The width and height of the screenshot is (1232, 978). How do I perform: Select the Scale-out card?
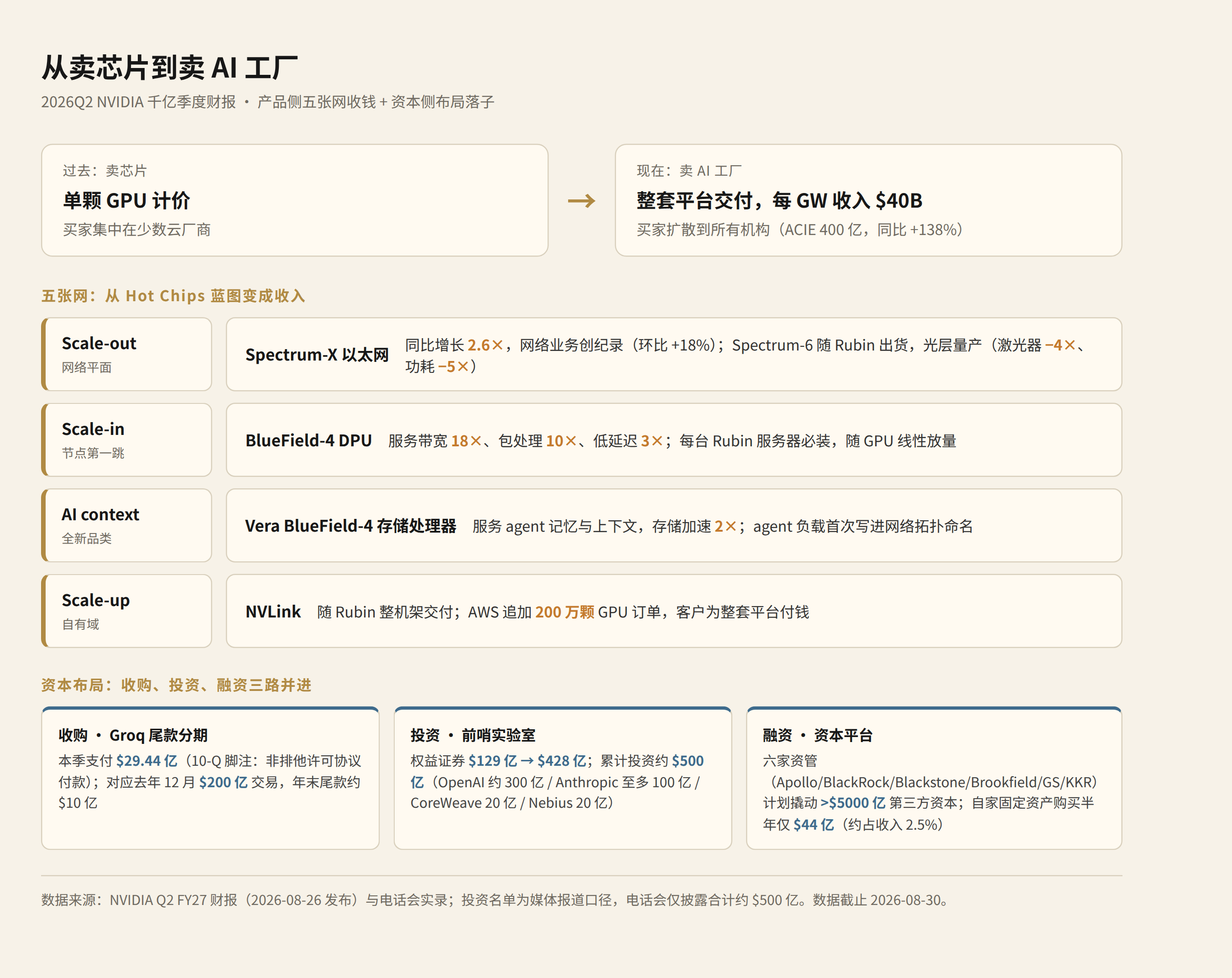pos(127,355)
